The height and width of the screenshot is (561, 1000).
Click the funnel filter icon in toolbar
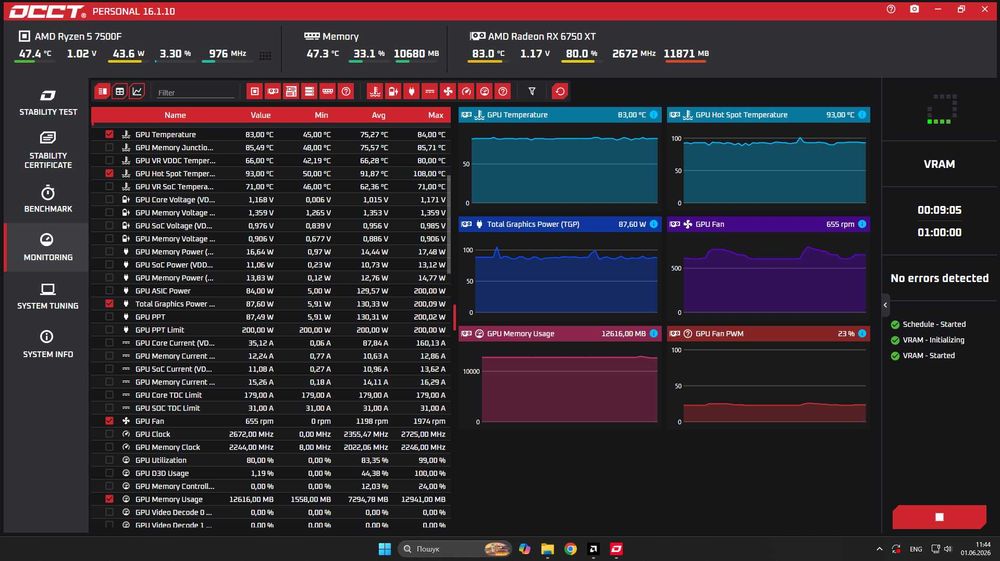coord(532,92)
